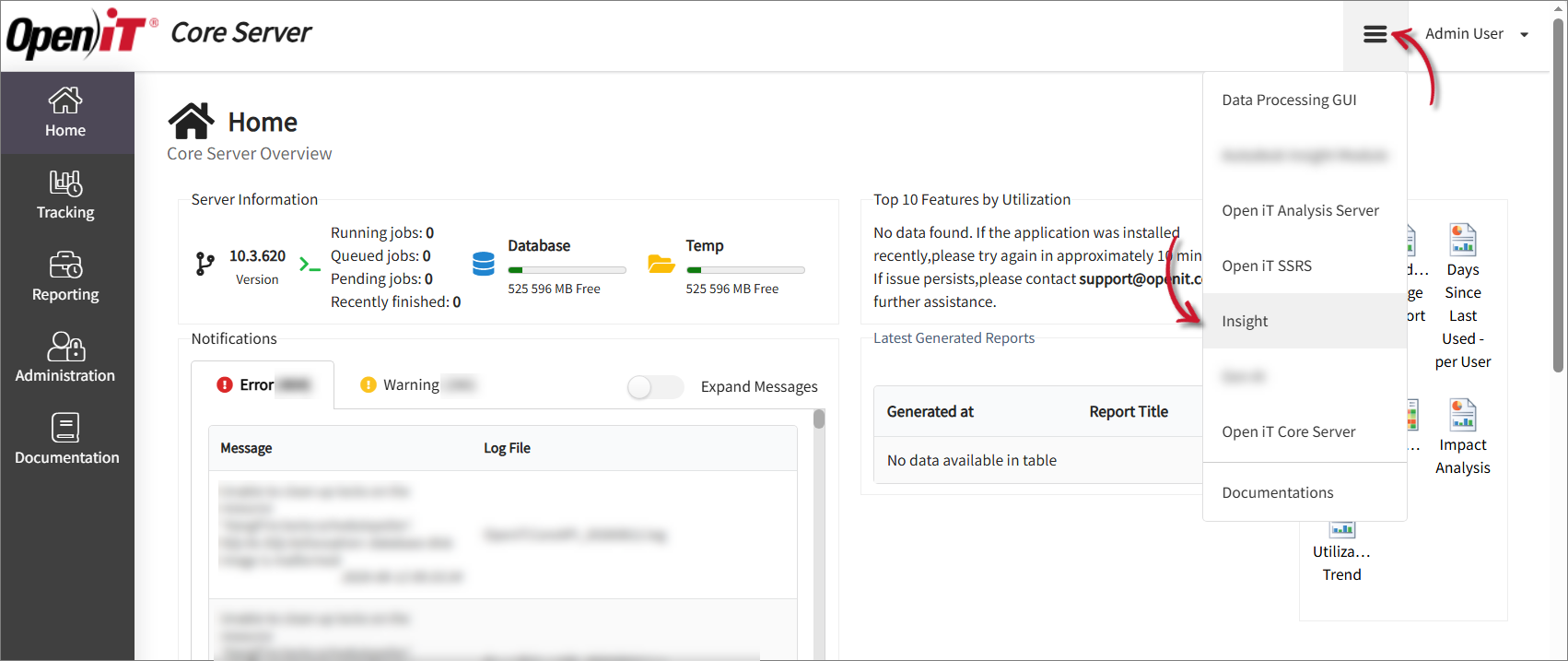Select Data Processing GUI from menu
Image resolution: width=1568 pixels, height=661 pixels.
[x=1305, y=100]
